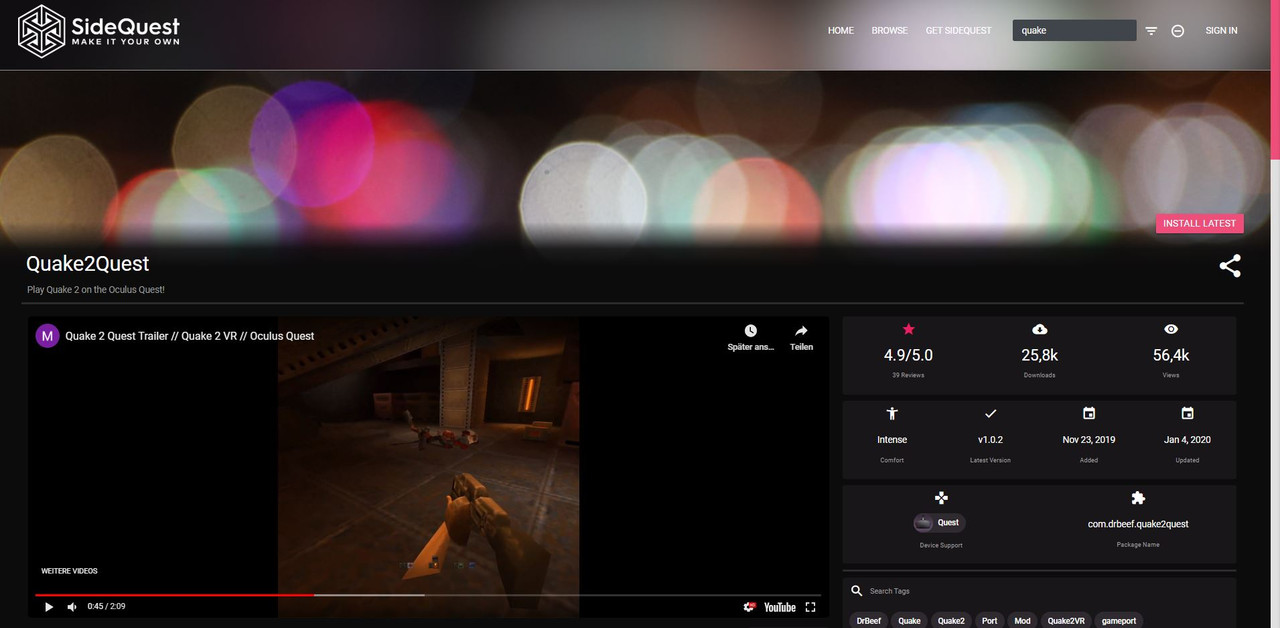Open the GET SIDEQUEST menu item
The image size is (1280, 628).
(958, 31)
